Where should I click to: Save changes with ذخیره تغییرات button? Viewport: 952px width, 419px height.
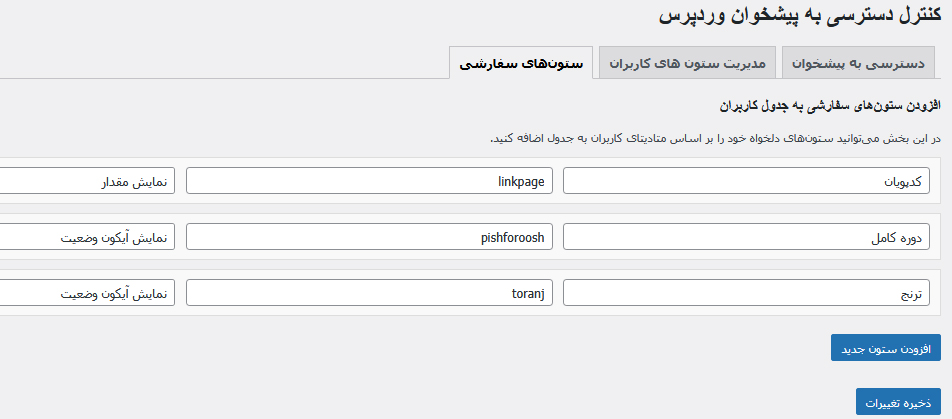coord(898,401)
